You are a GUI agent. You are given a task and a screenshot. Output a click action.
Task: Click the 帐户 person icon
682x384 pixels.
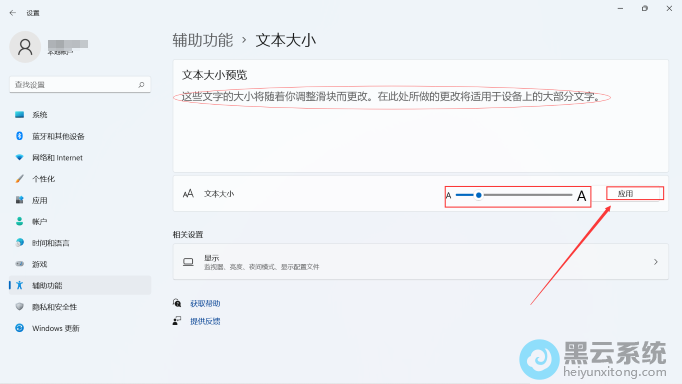tap(20, 221)
